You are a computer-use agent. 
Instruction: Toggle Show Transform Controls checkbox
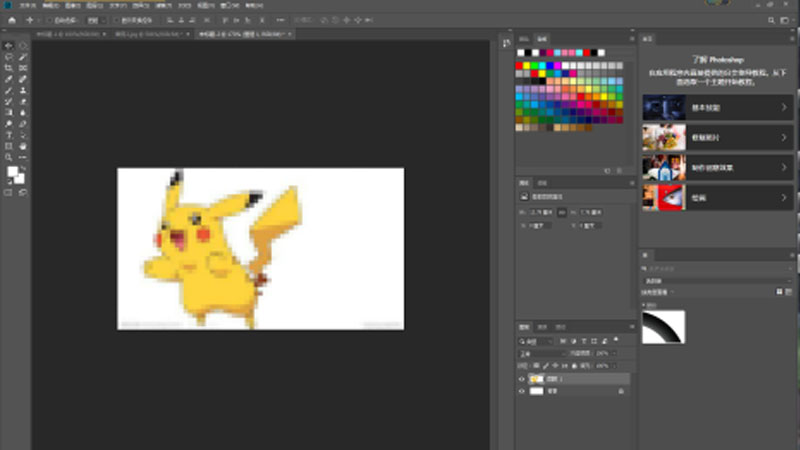[x=116, y=20]
